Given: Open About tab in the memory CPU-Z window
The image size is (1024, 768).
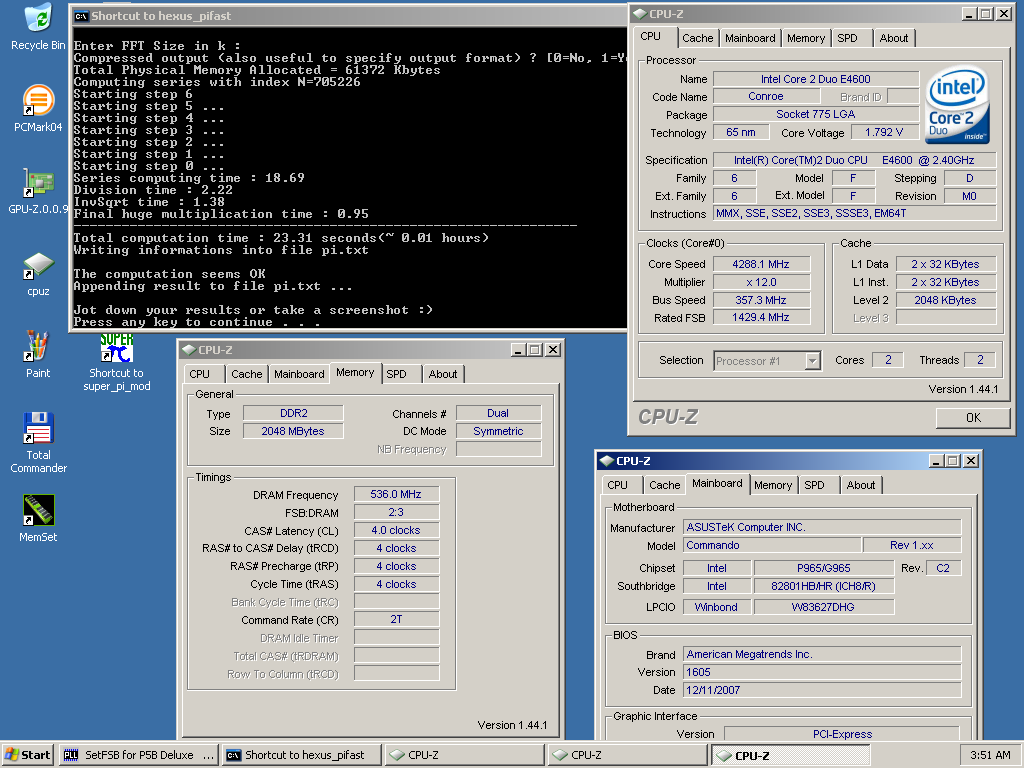Looking at the screenshot, I should coord(443,374).
